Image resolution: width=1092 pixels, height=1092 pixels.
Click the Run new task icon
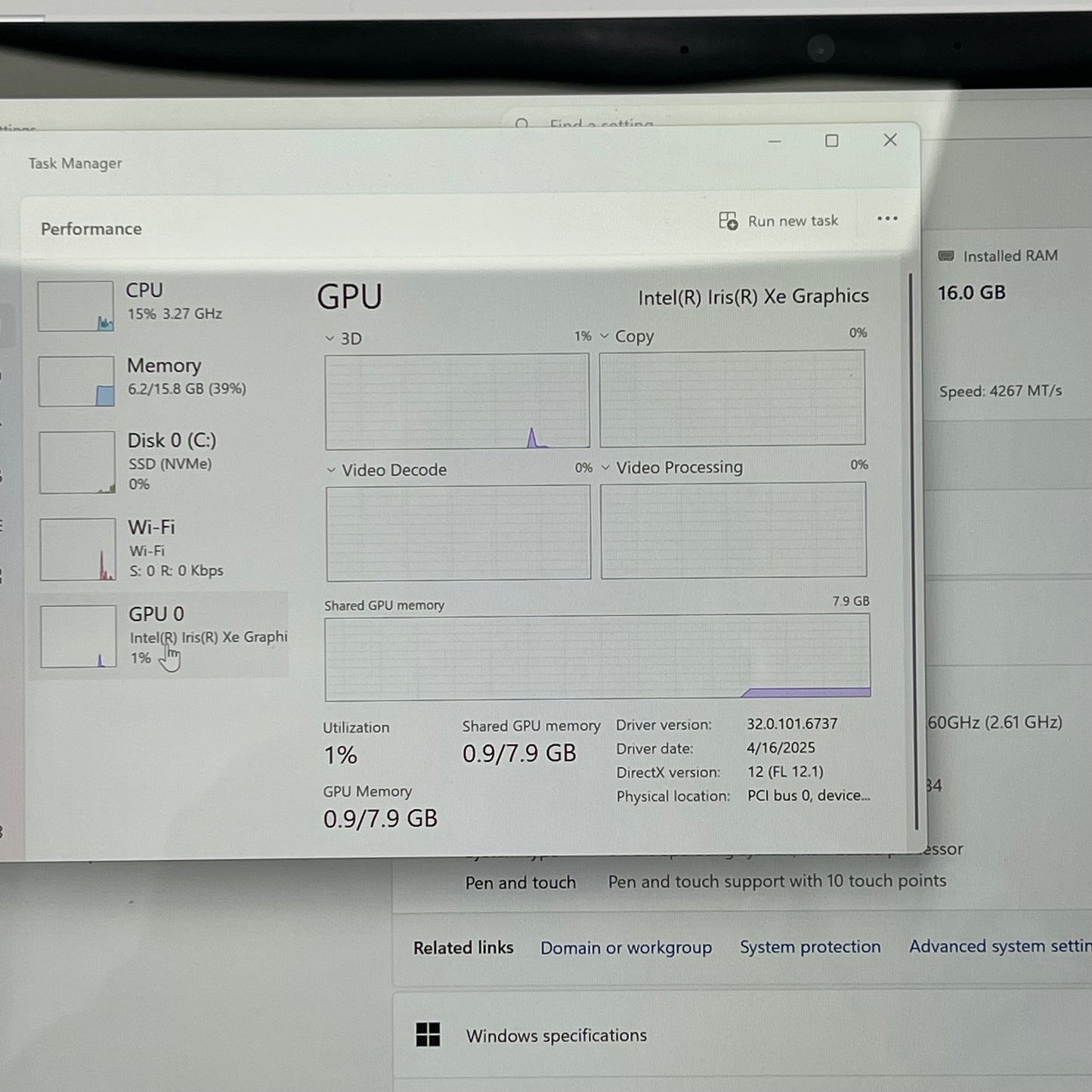(728, 221)
